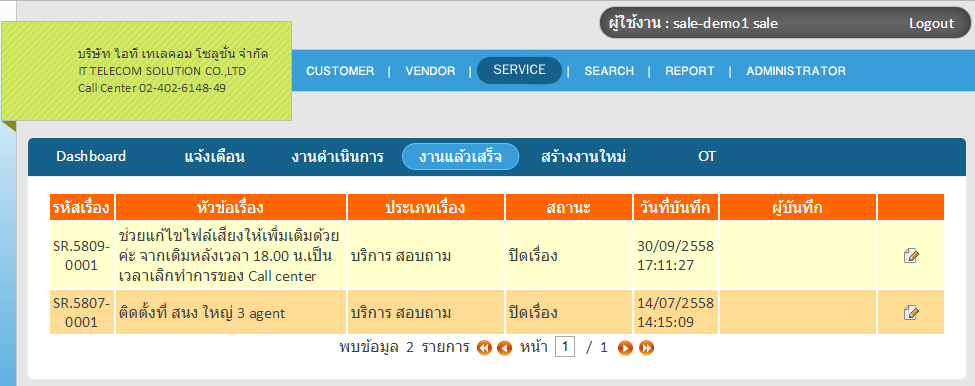Switch to the แจ้งเตือน tab
This screenshot has height=386, width=975.
tap(215, 157)
